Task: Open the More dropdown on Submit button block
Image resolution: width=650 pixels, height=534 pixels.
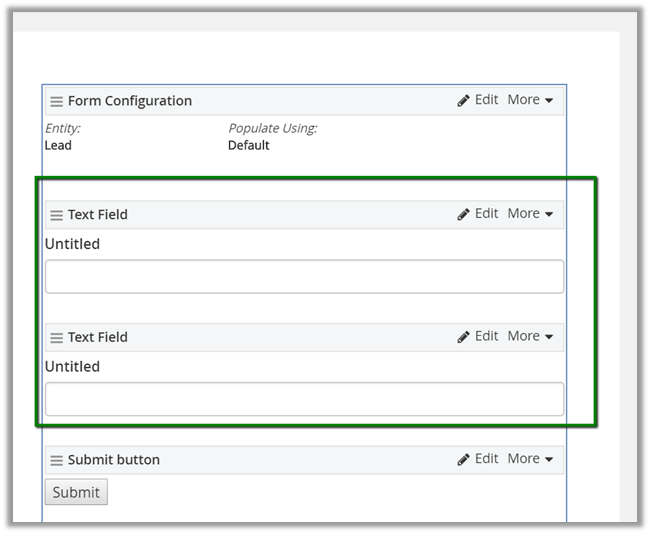Action: pyautogui.click(x=530, y=459)
